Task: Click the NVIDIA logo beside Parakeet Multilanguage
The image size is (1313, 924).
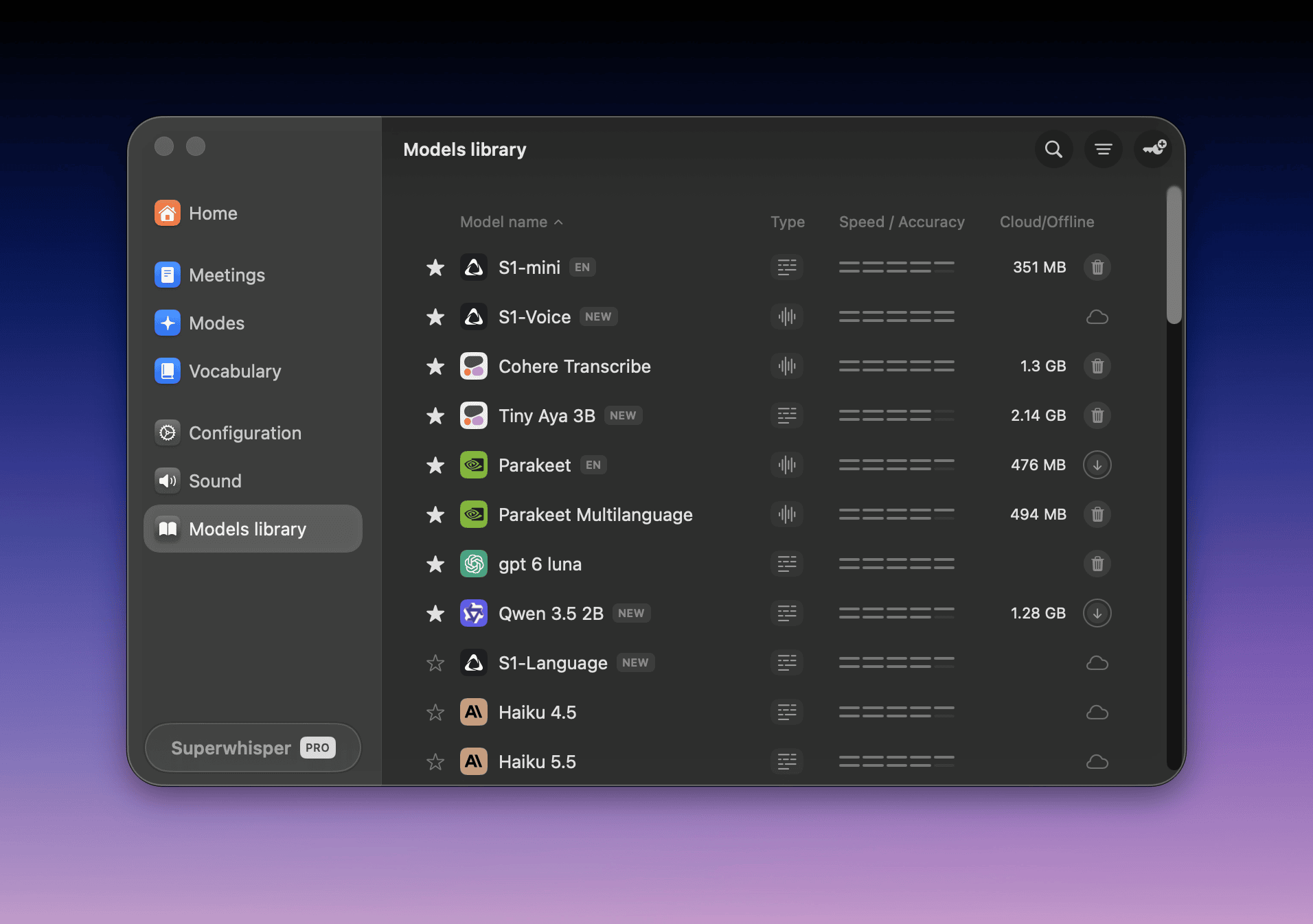Action: point(474,514)
